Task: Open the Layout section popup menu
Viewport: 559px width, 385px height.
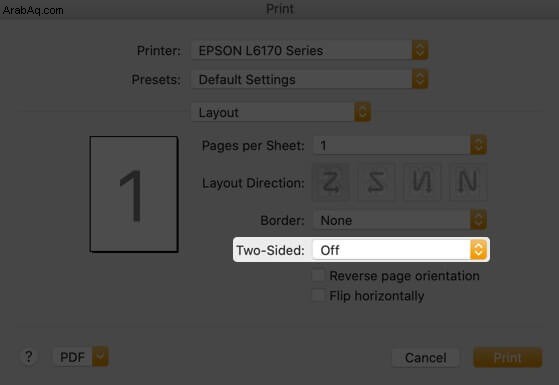Action: [281, 112]
